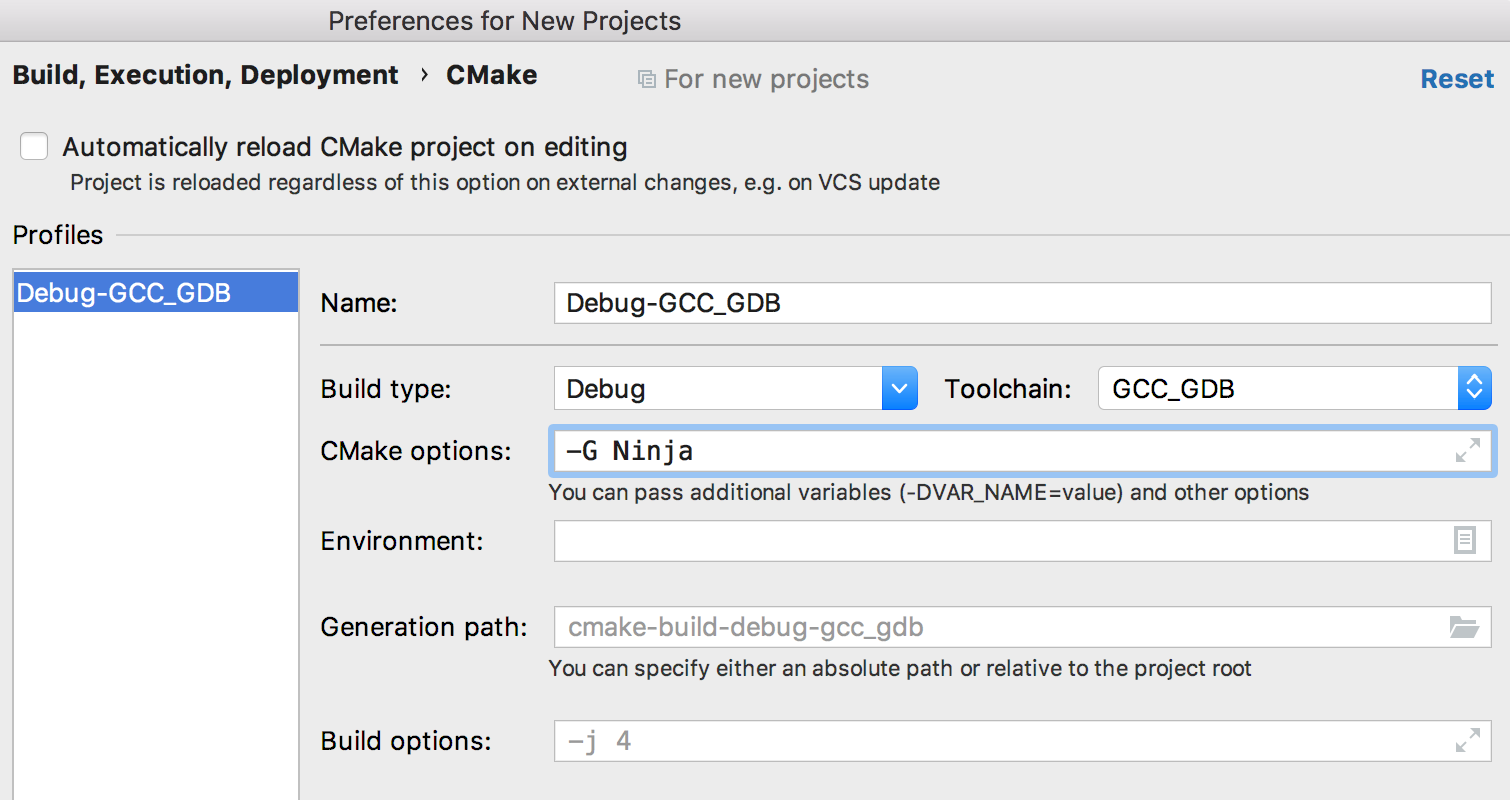The image size is (1510, 800).
Task: Enable automatically reload CMake project checkbox
Action: 34,147
